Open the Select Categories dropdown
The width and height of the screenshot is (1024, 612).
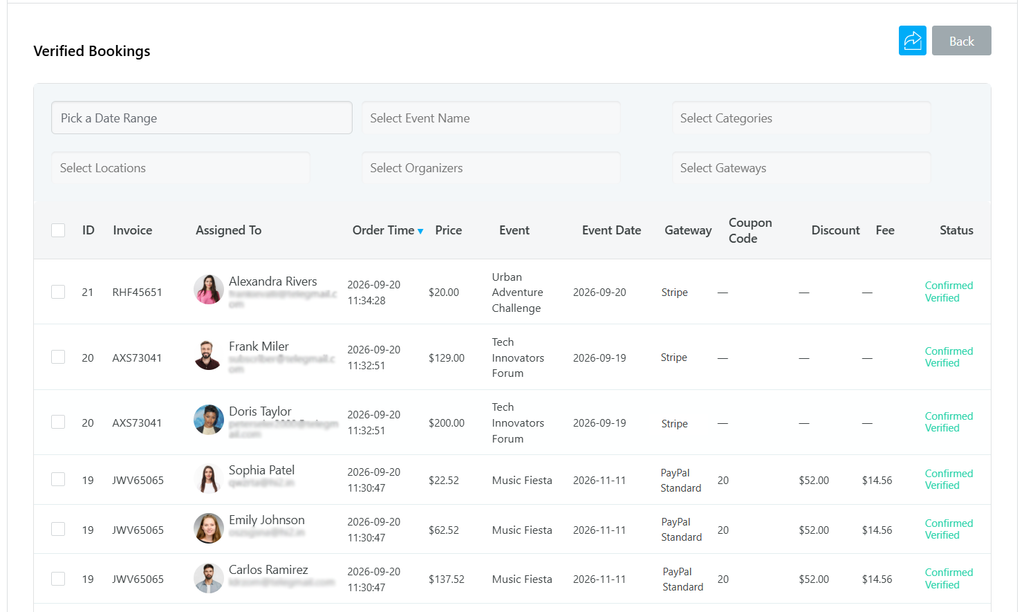[801, 118]
